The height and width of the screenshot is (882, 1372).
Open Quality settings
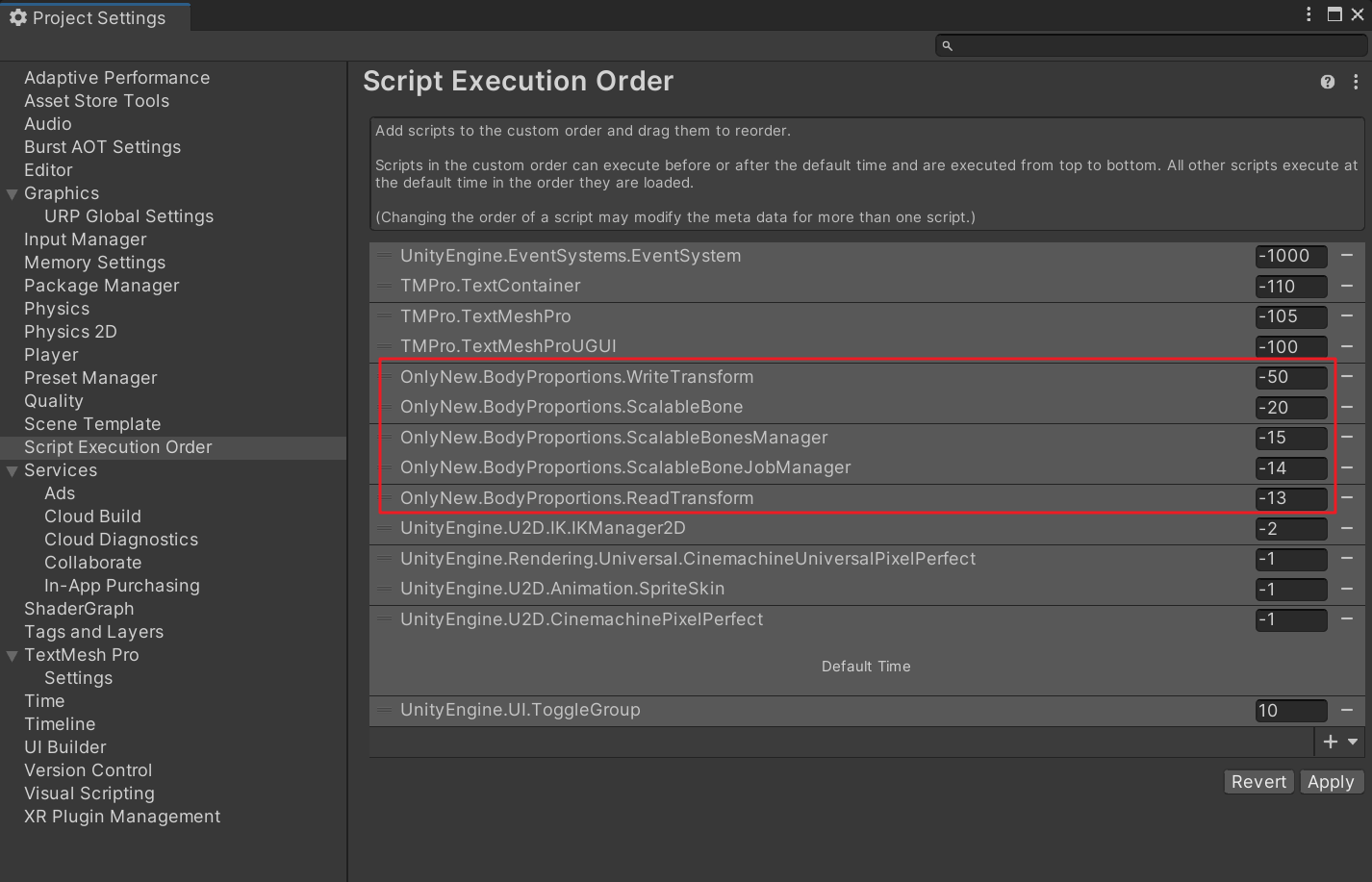click(x=54, y=401)
